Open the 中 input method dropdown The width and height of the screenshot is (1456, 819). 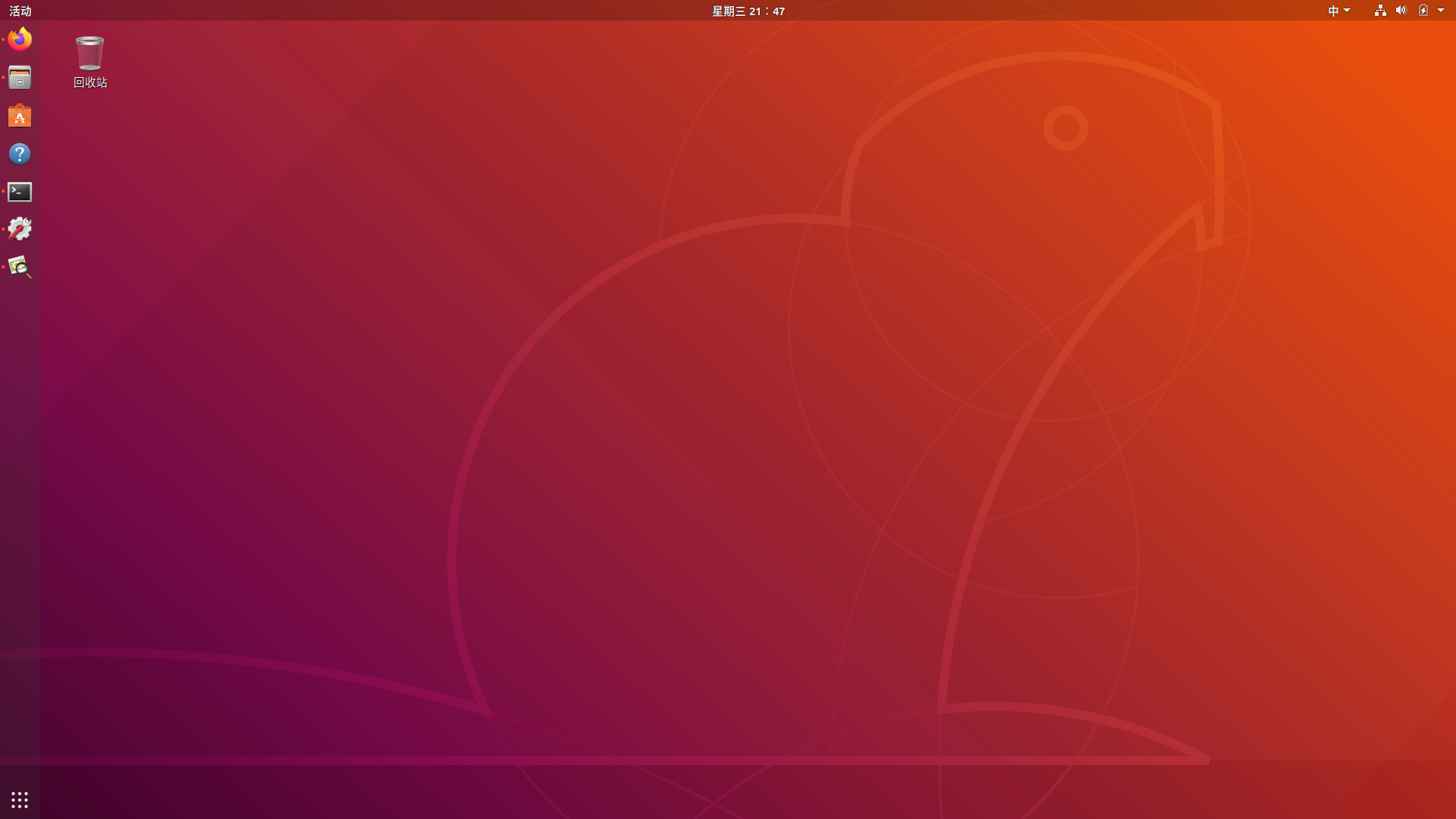(1338, 11)
